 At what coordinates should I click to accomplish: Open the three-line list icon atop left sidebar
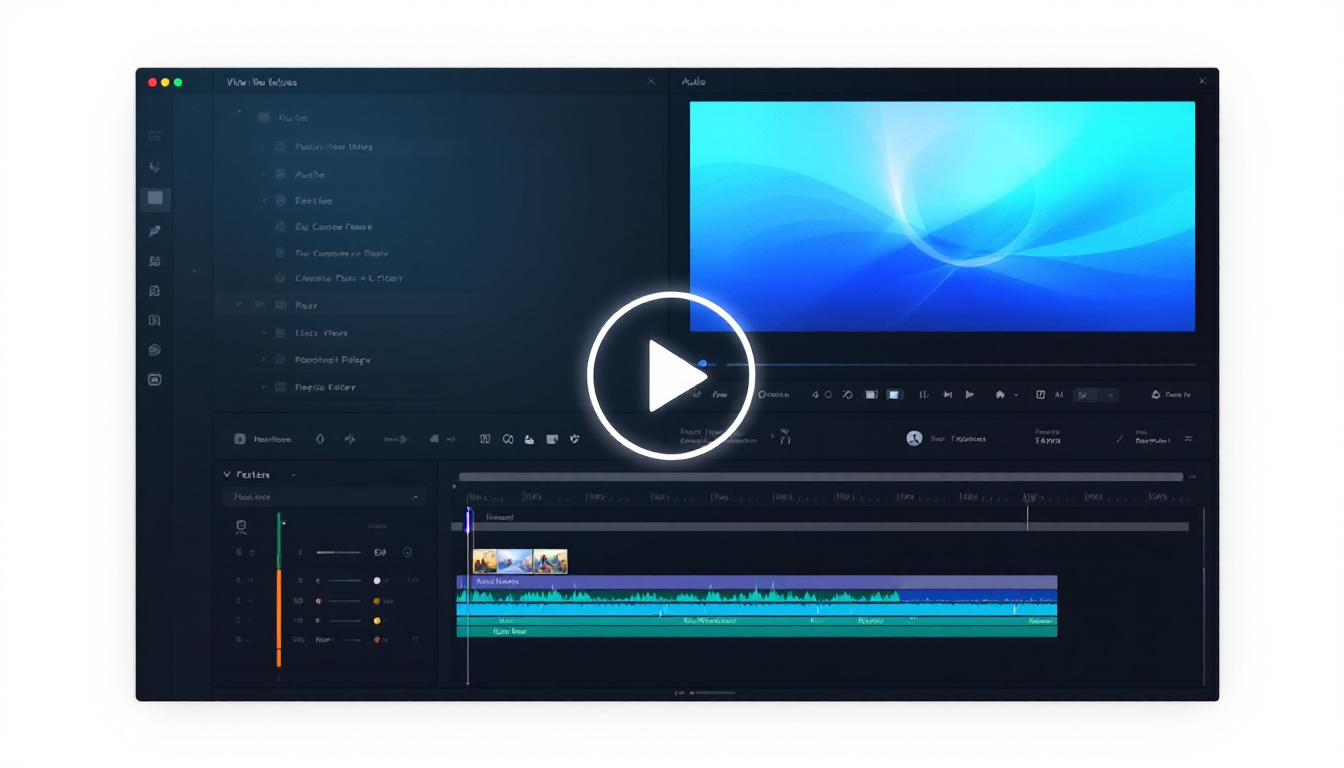click(154, 136)
